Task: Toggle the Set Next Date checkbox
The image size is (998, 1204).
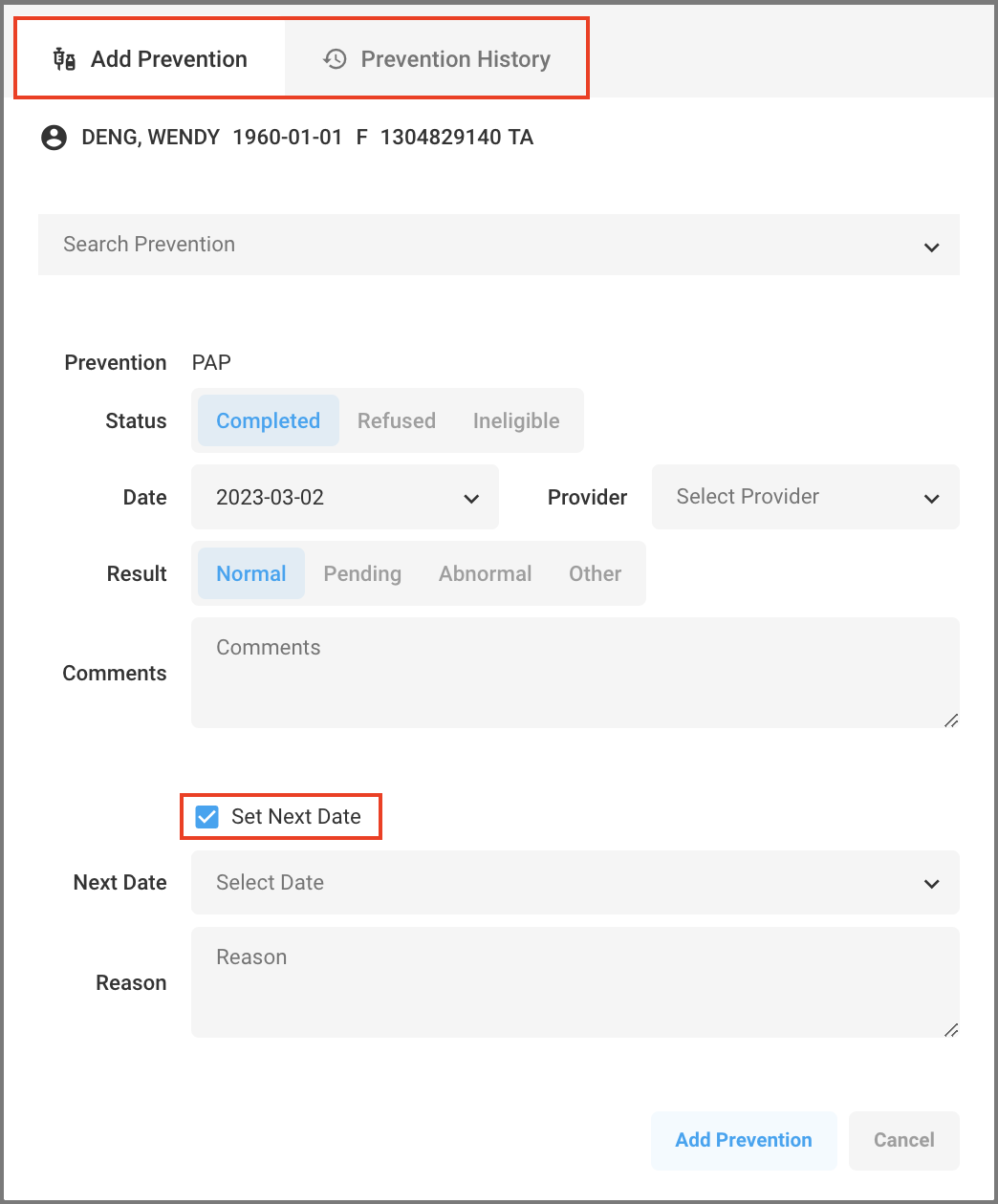Action: [x=206, y=817]
